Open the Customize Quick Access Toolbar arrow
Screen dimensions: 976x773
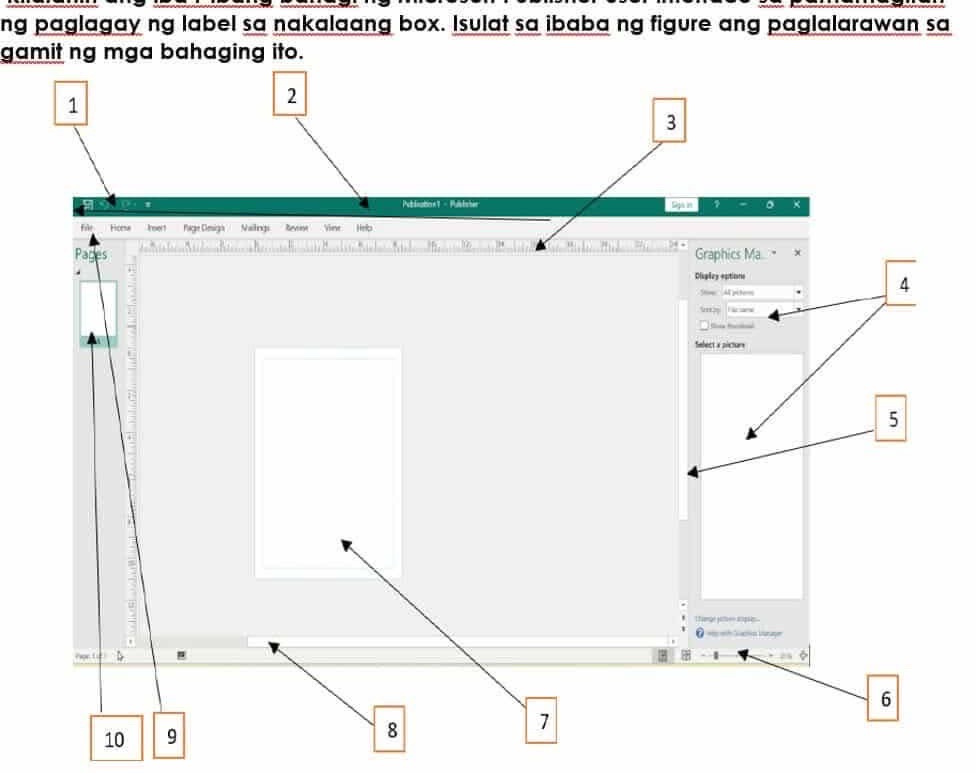tap(148, 205)
